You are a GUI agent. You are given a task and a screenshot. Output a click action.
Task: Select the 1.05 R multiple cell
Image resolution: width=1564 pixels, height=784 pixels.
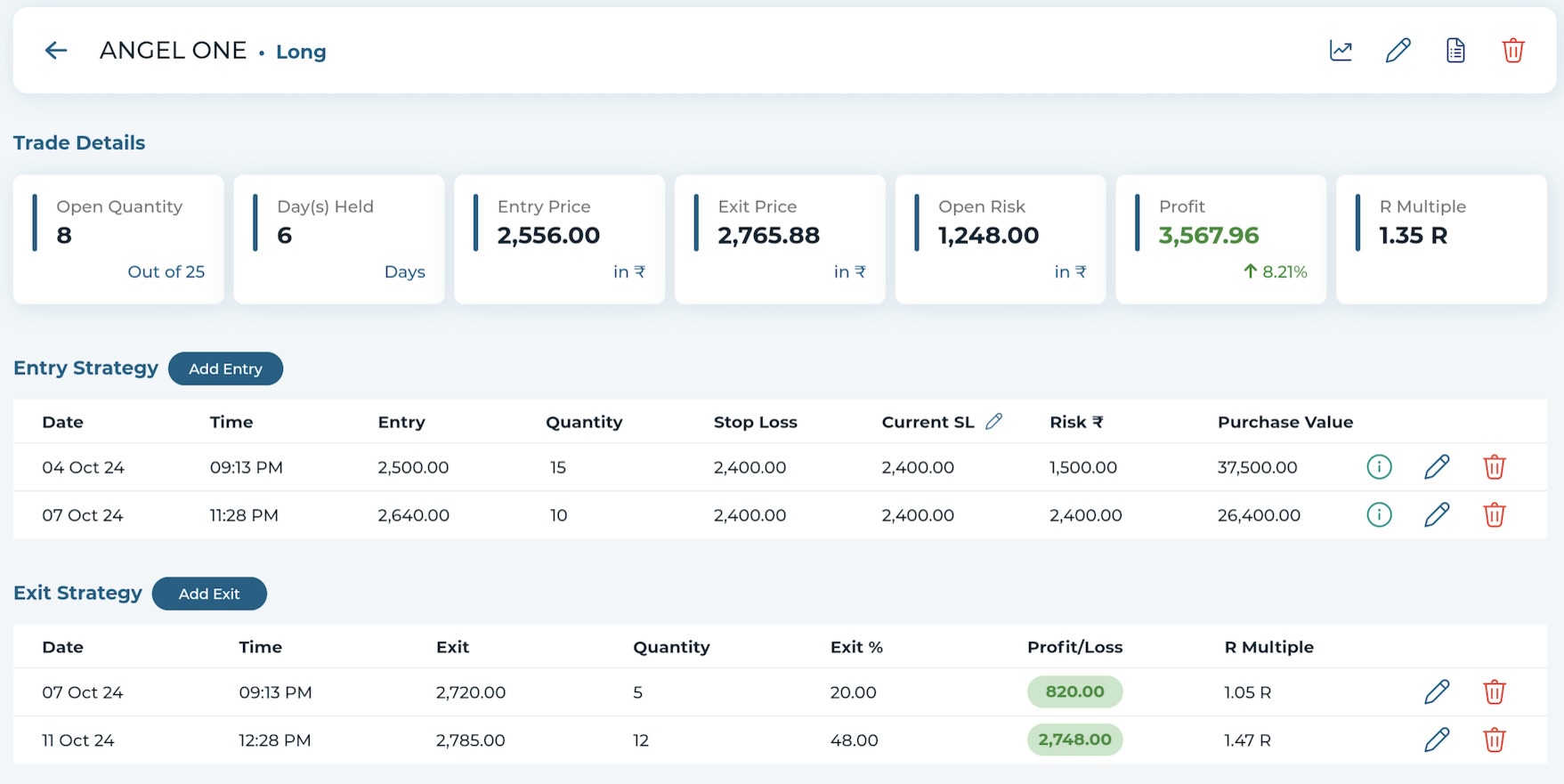1247,692
